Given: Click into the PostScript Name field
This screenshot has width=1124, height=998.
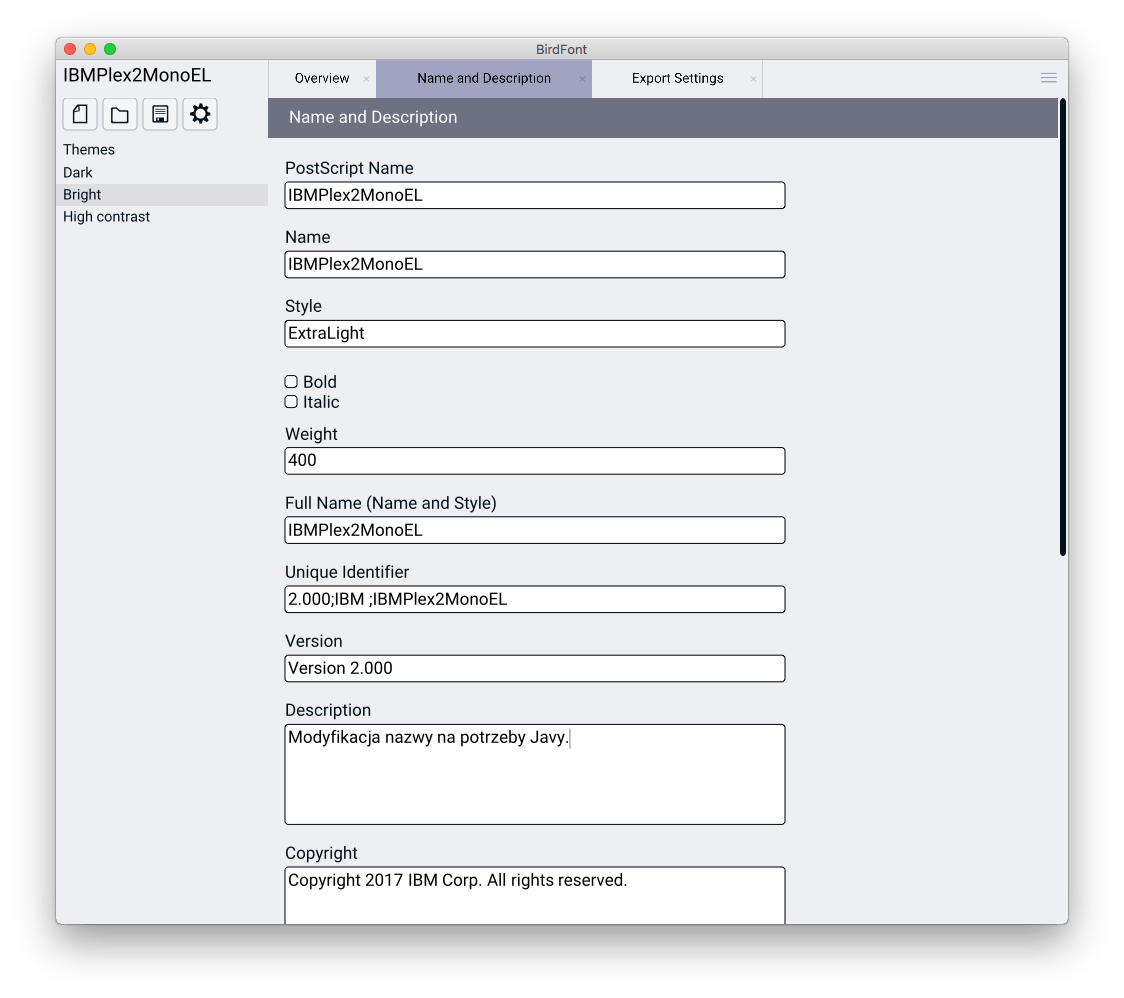Looking at the screenshot, I should (x=534, y=196).
